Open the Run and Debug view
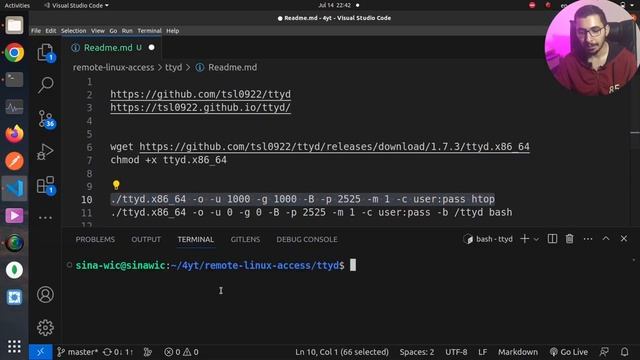640x360 pixels. (46, 152)
